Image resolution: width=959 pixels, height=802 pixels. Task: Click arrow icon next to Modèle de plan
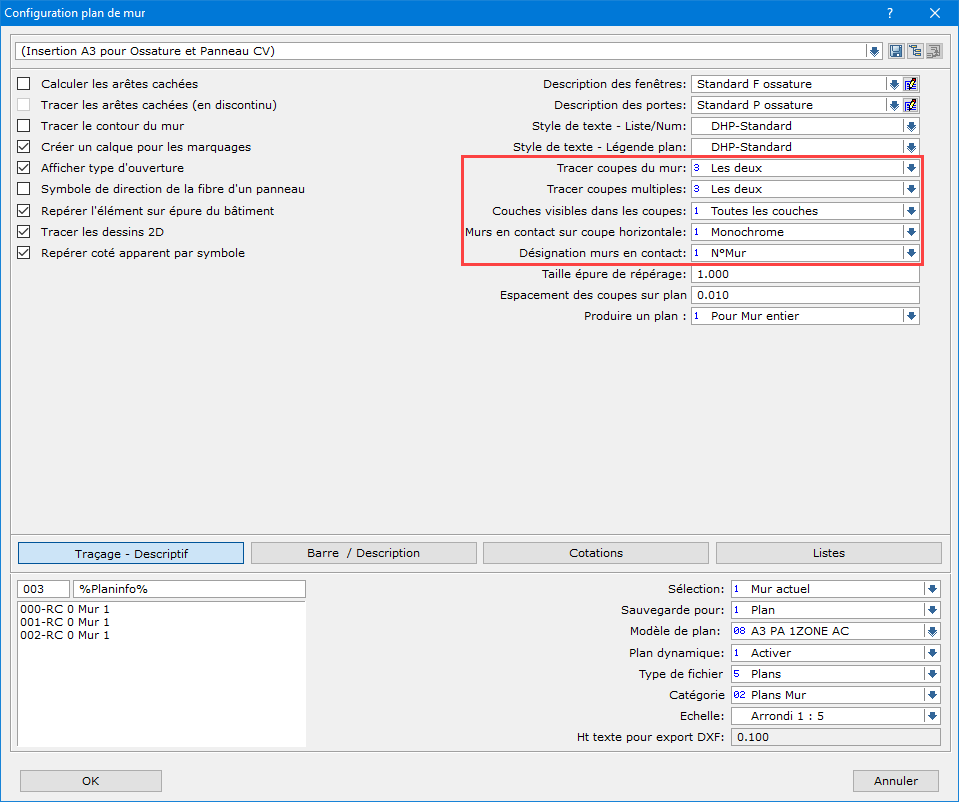pyautogui.click(x=932, y=631)
